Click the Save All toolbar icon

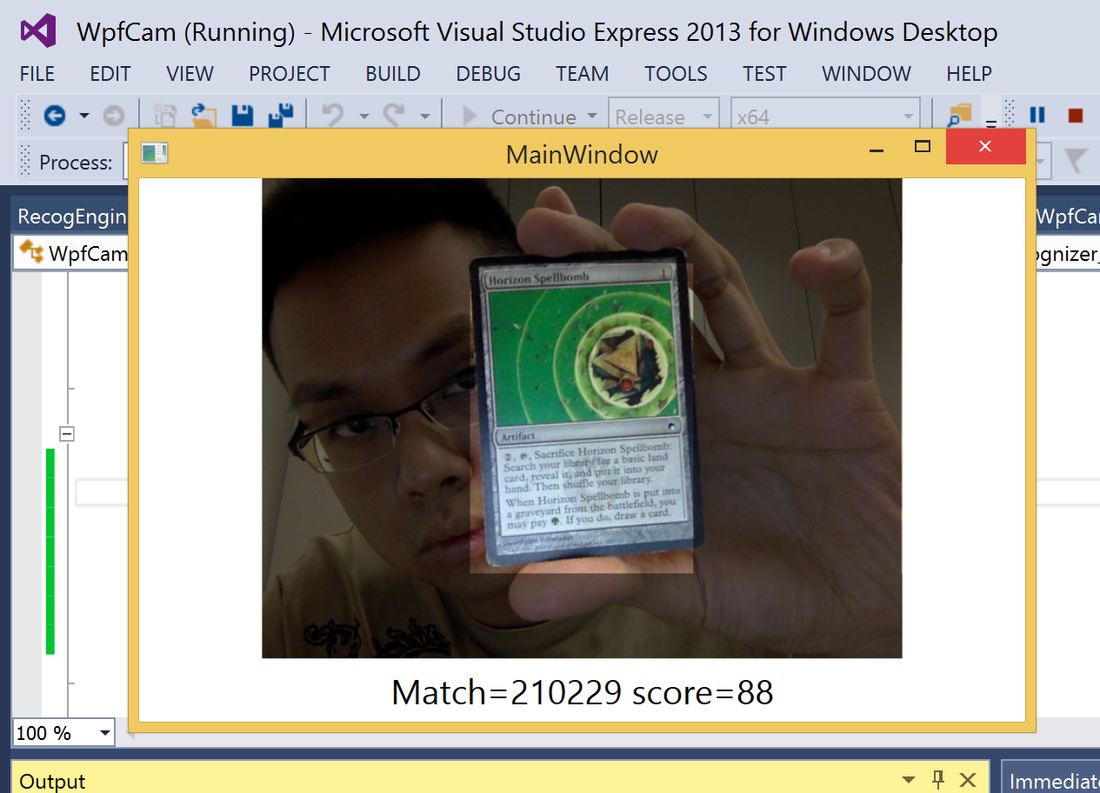click(x=283, y=113)
